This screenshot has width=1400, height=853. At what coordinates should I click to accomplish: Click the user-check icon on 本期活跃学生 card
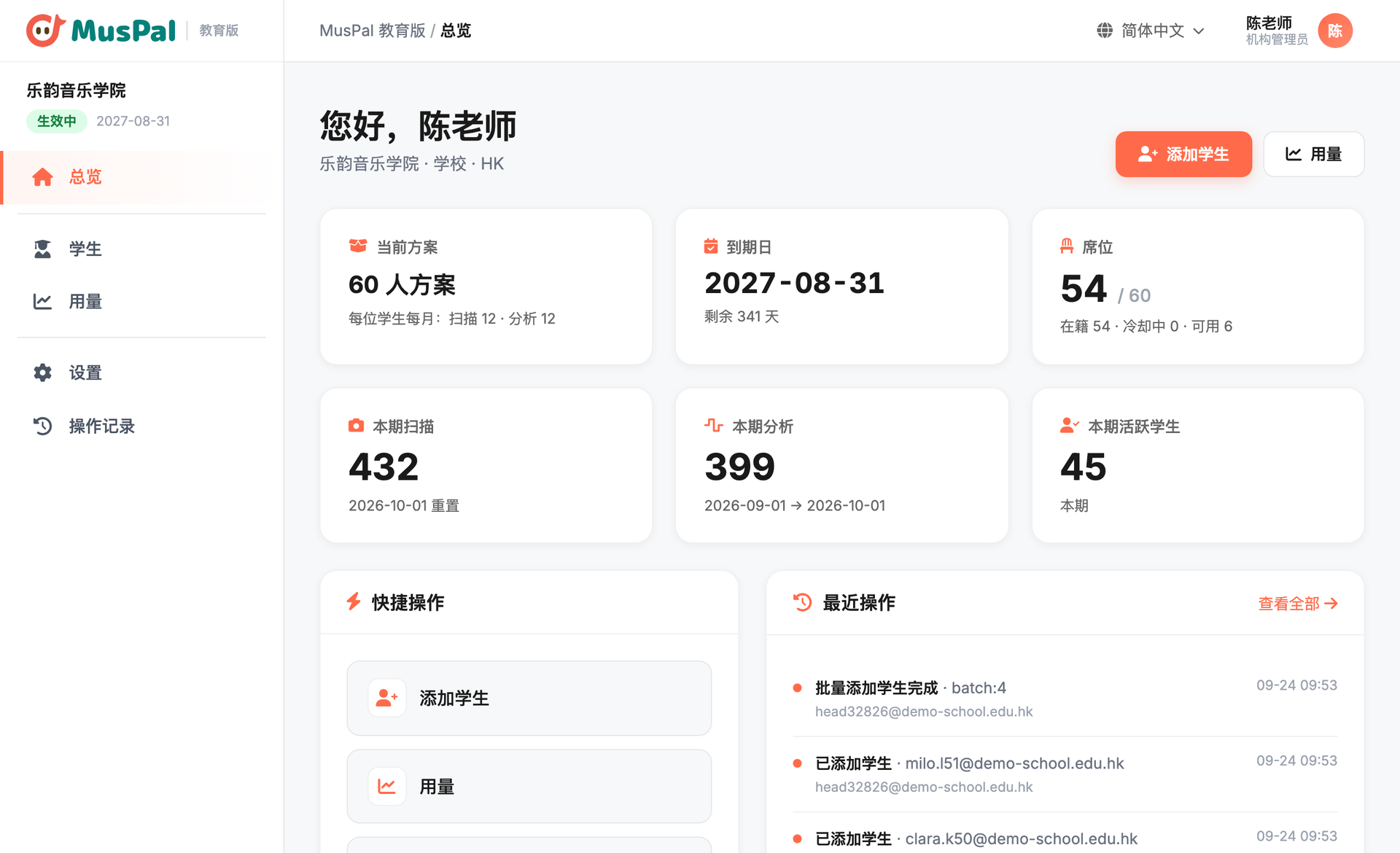pos(1070,425)
